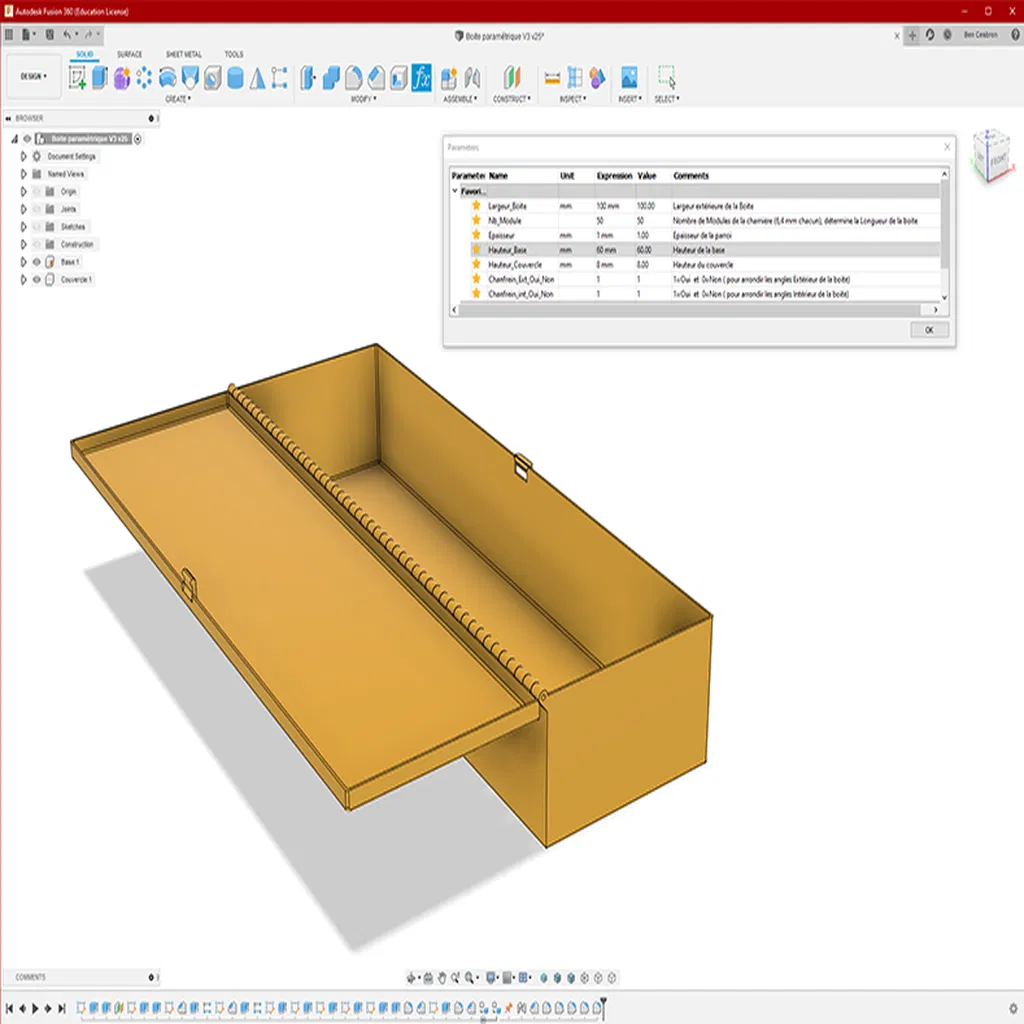Play the timeline forward
Screen dimensions: 1024x1024
(x=35, y=1008)
